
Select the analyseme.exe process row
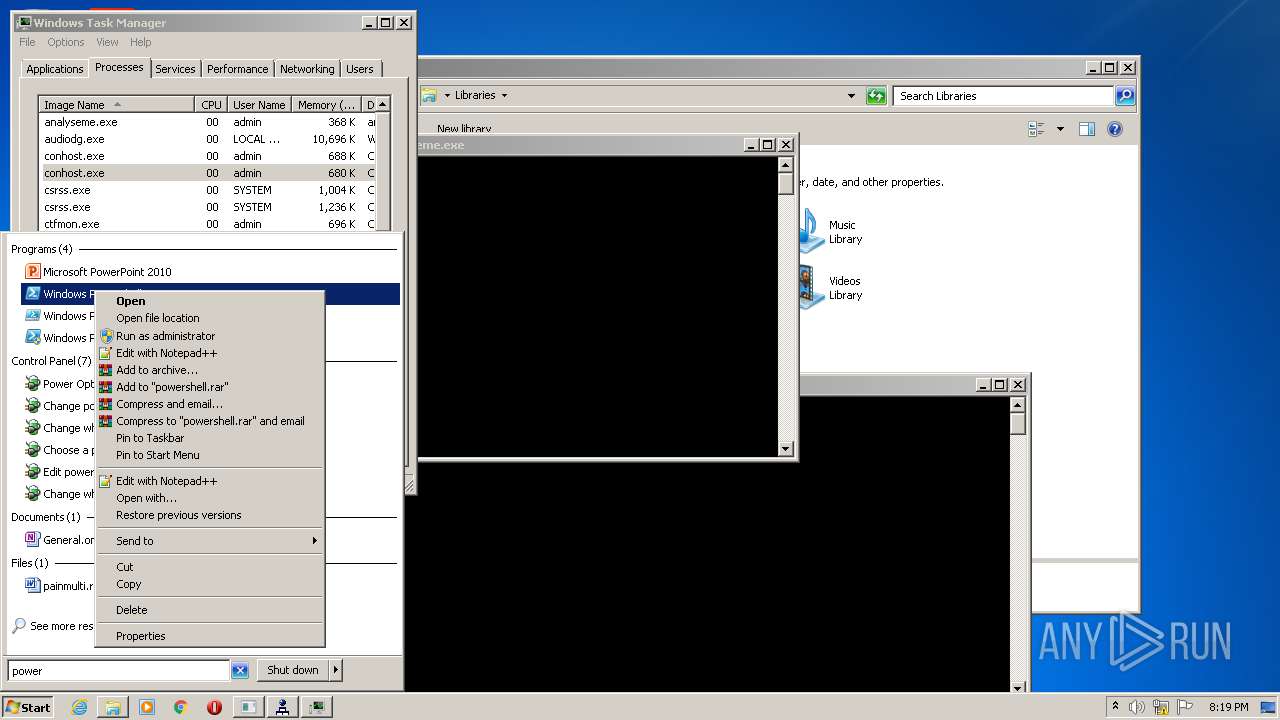[x=208, y=122]
